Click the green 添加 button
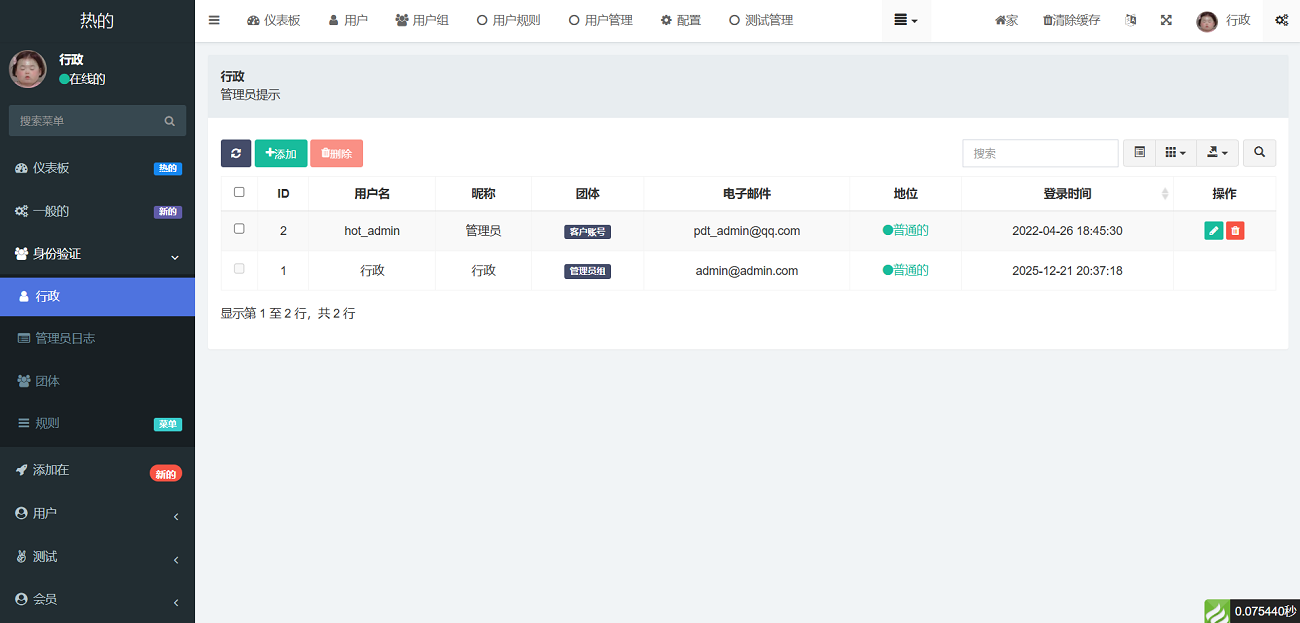Screen dimensions: 1300x623 pos(281,153)
